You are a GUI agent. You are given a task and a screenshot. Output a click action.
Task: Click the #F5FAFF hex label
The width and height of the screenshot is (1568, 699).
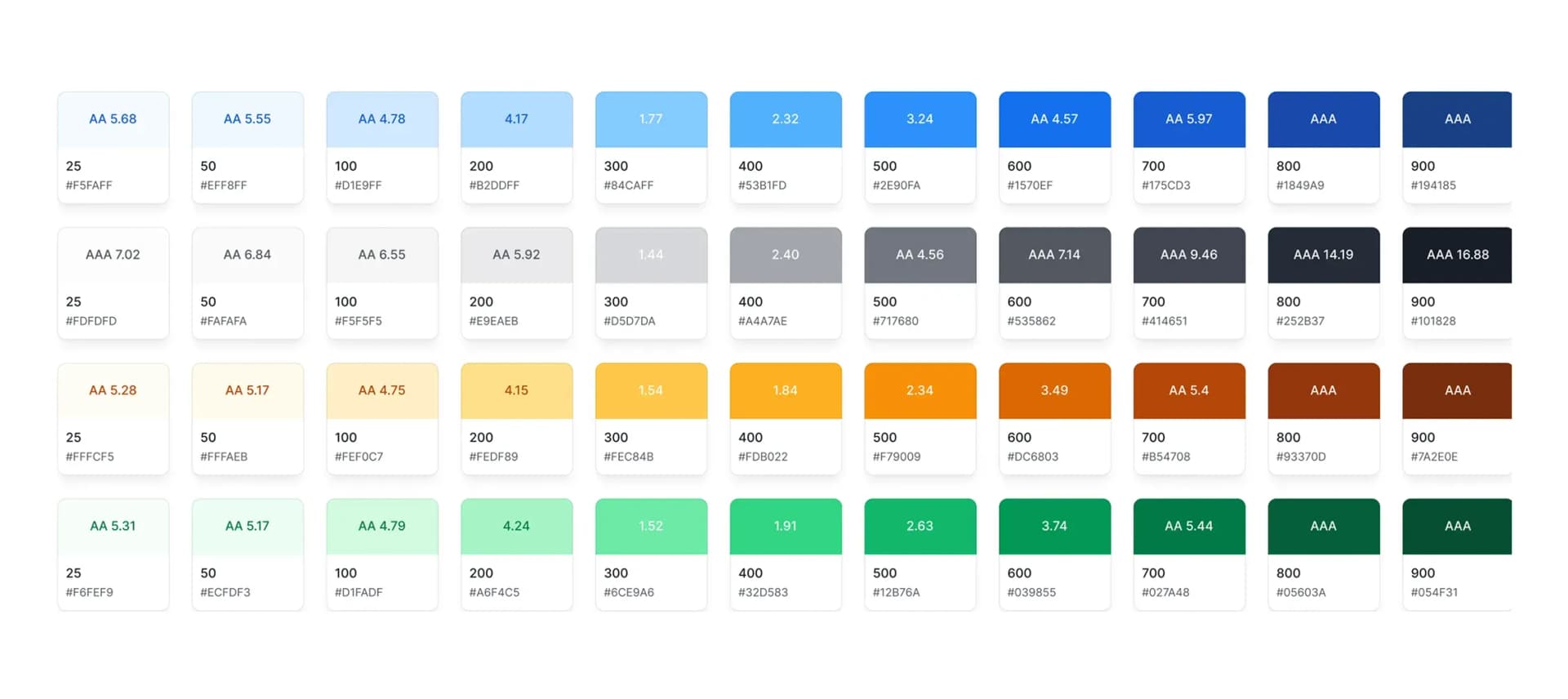[x=89, y=185]
